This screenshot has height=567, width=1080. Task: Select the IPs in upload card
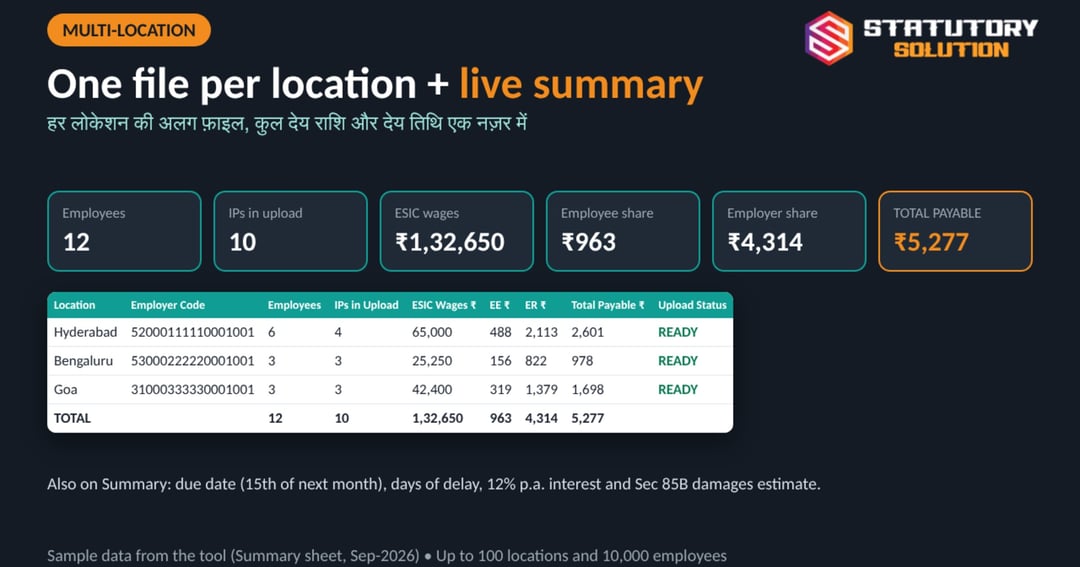291,231
